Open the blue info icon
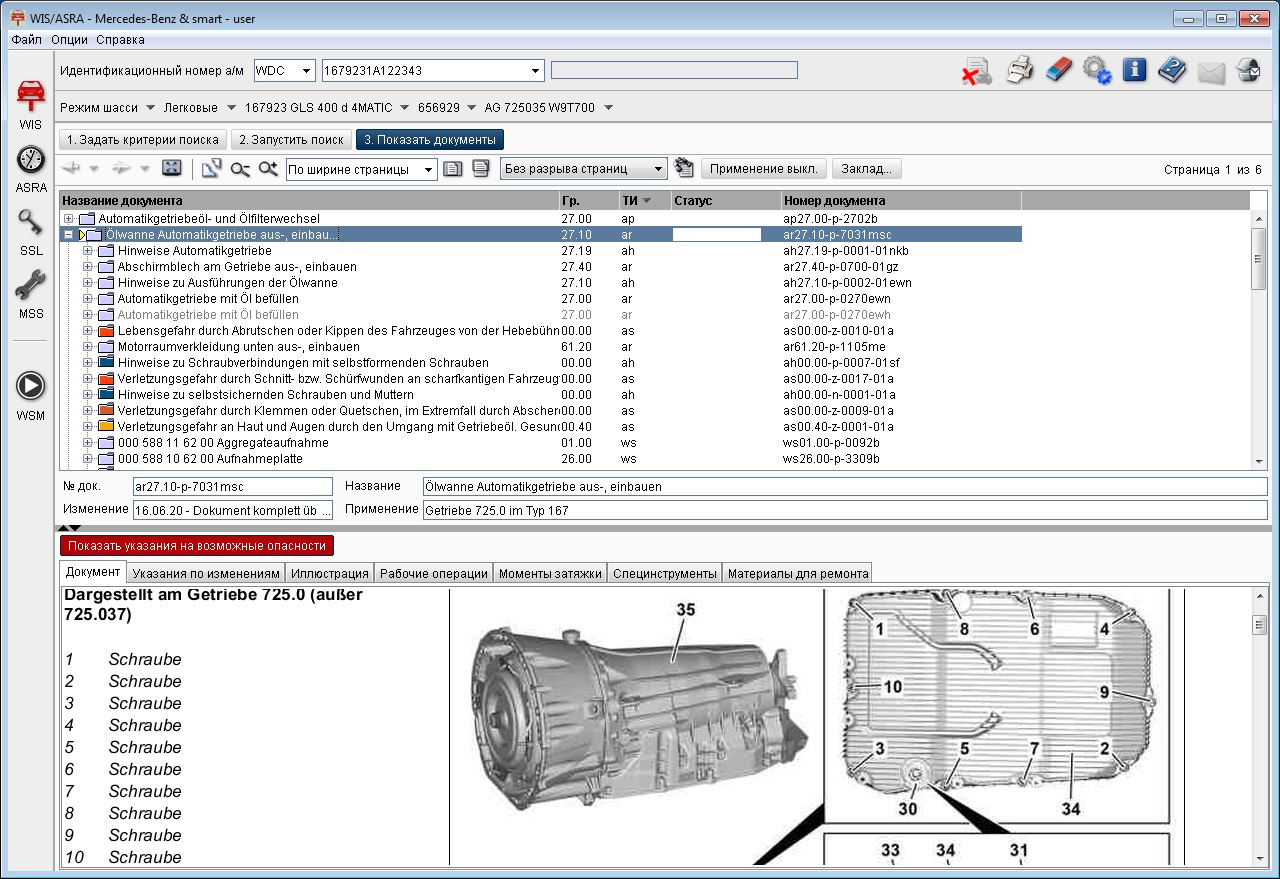This screenshot has width=1280, height=879. tap(1134, 71)
